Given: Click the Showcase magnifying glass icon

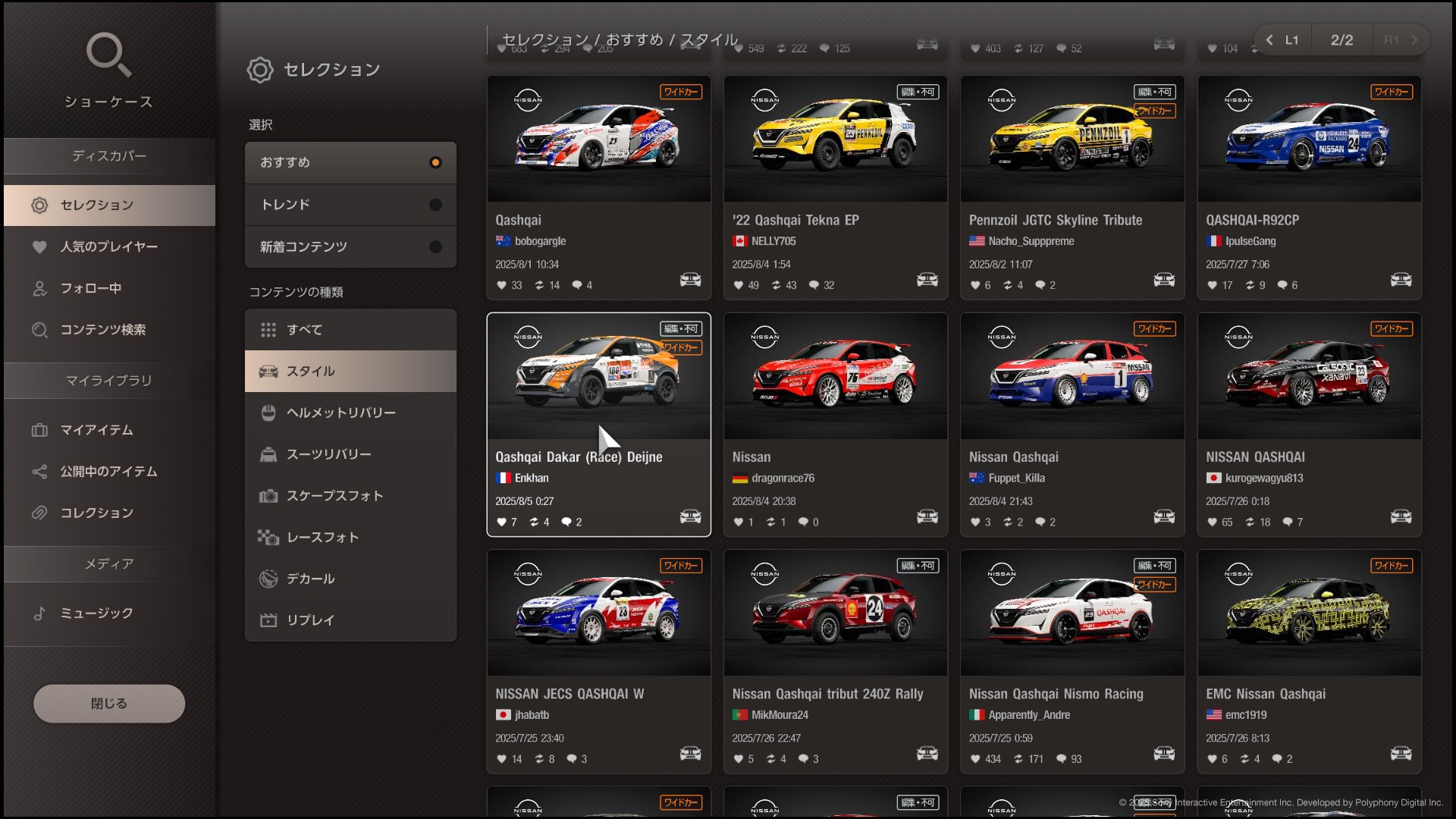Looking at the screenshot, I should tap(108, 54).
